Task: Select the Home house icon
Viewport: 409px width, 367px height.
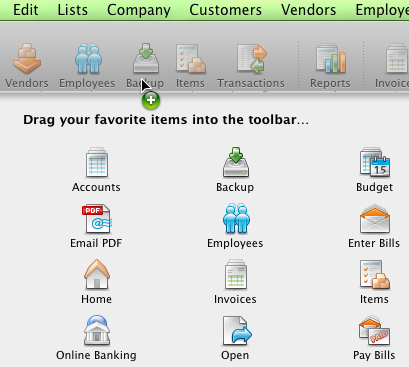Action: click(x=97, y=274)
